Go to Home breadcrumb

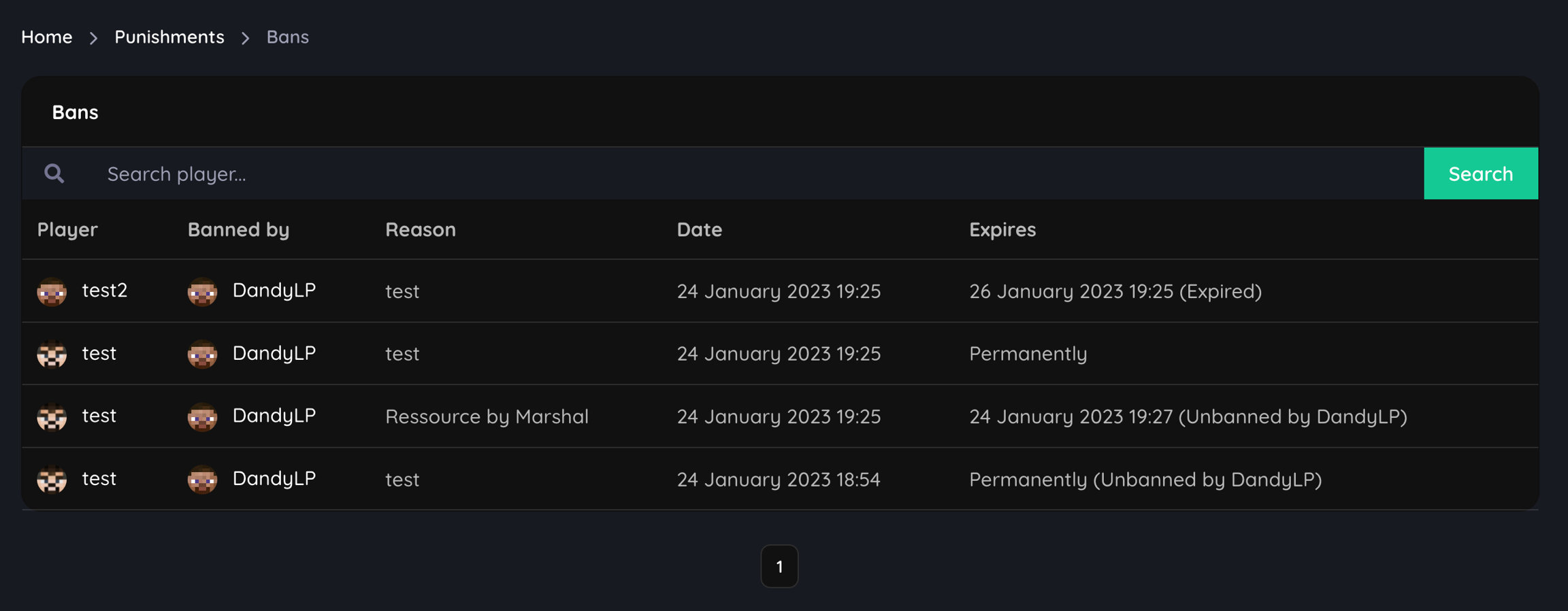[46, 37]
